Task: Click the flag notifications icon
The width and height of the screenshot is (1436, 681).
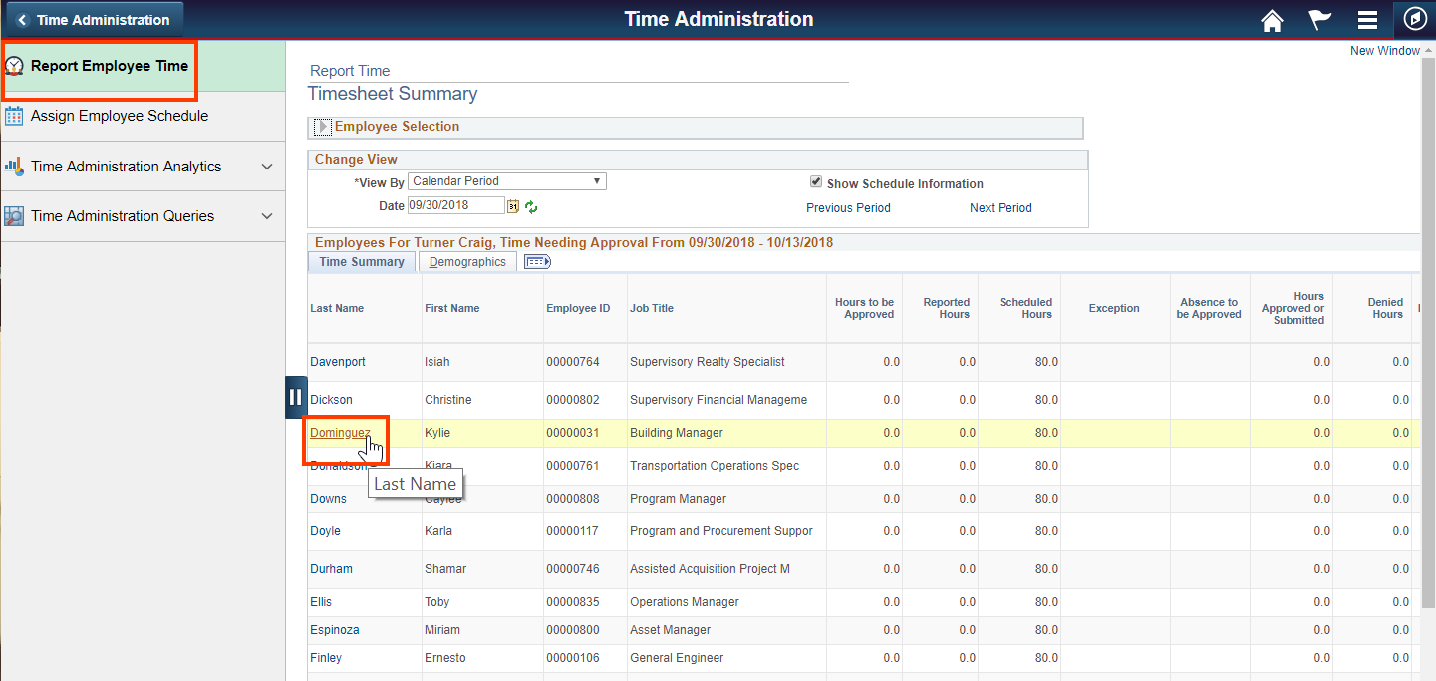Action: click(1318, 19)
